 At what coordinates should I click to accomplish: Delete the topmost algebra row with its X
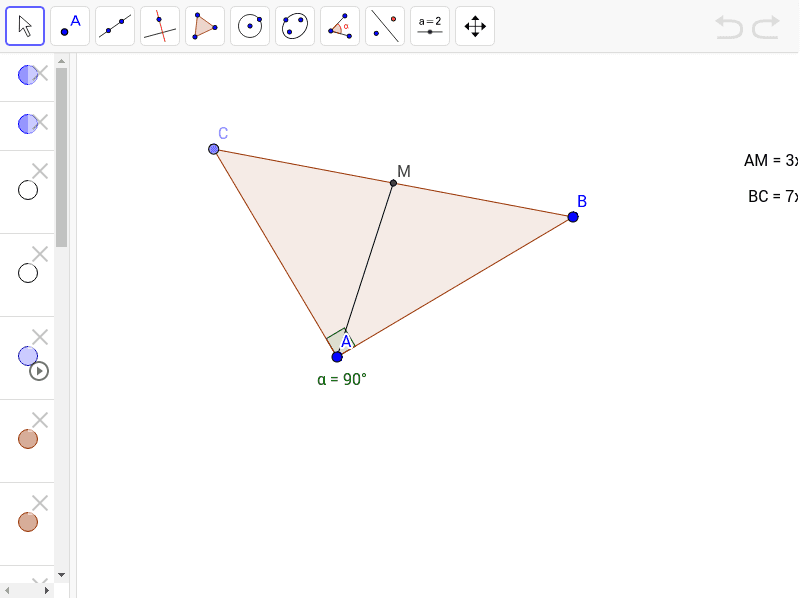tap(40, 73)
